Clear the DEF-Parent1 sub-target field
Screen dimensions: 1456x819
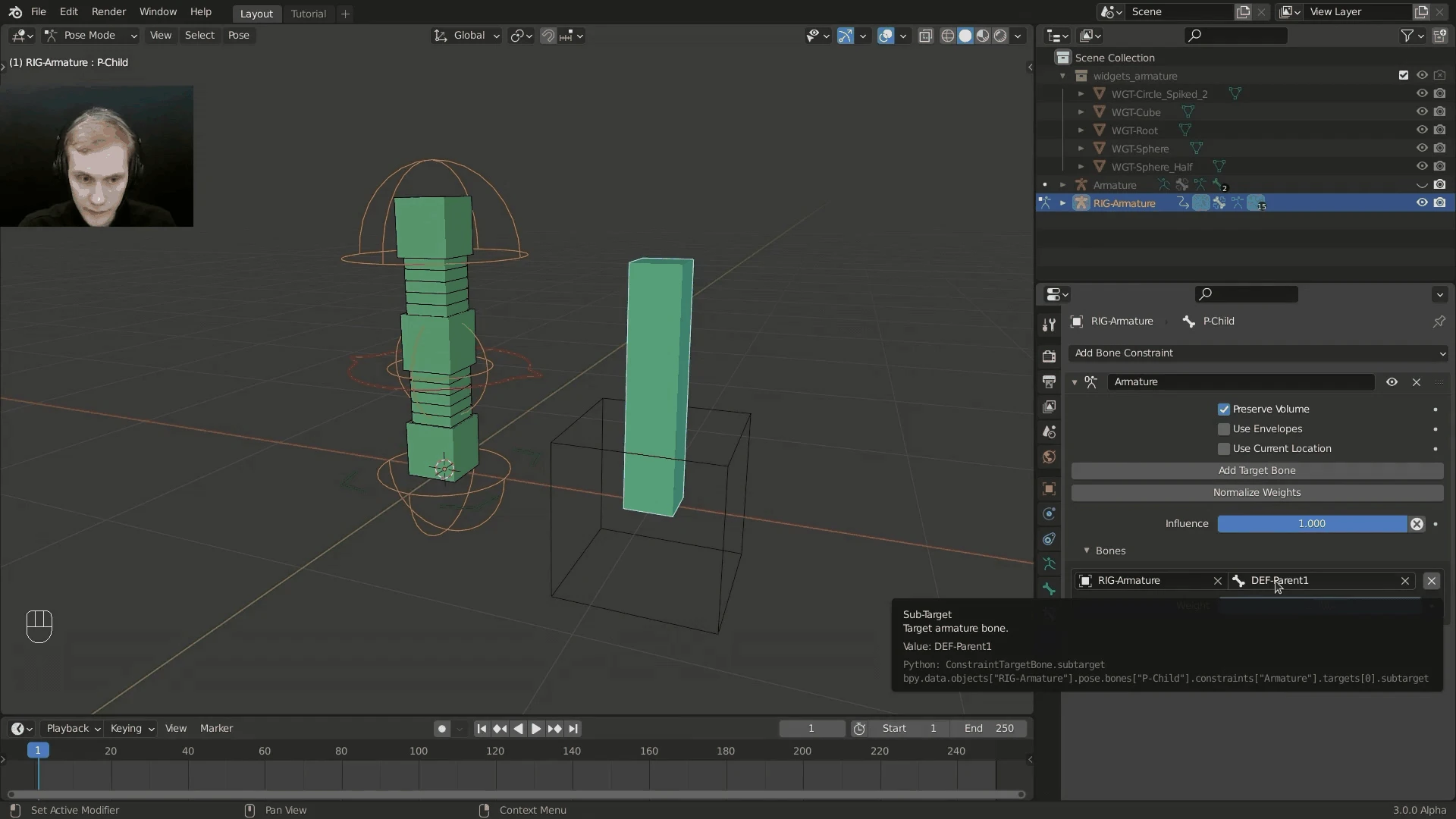[1404, 581]
